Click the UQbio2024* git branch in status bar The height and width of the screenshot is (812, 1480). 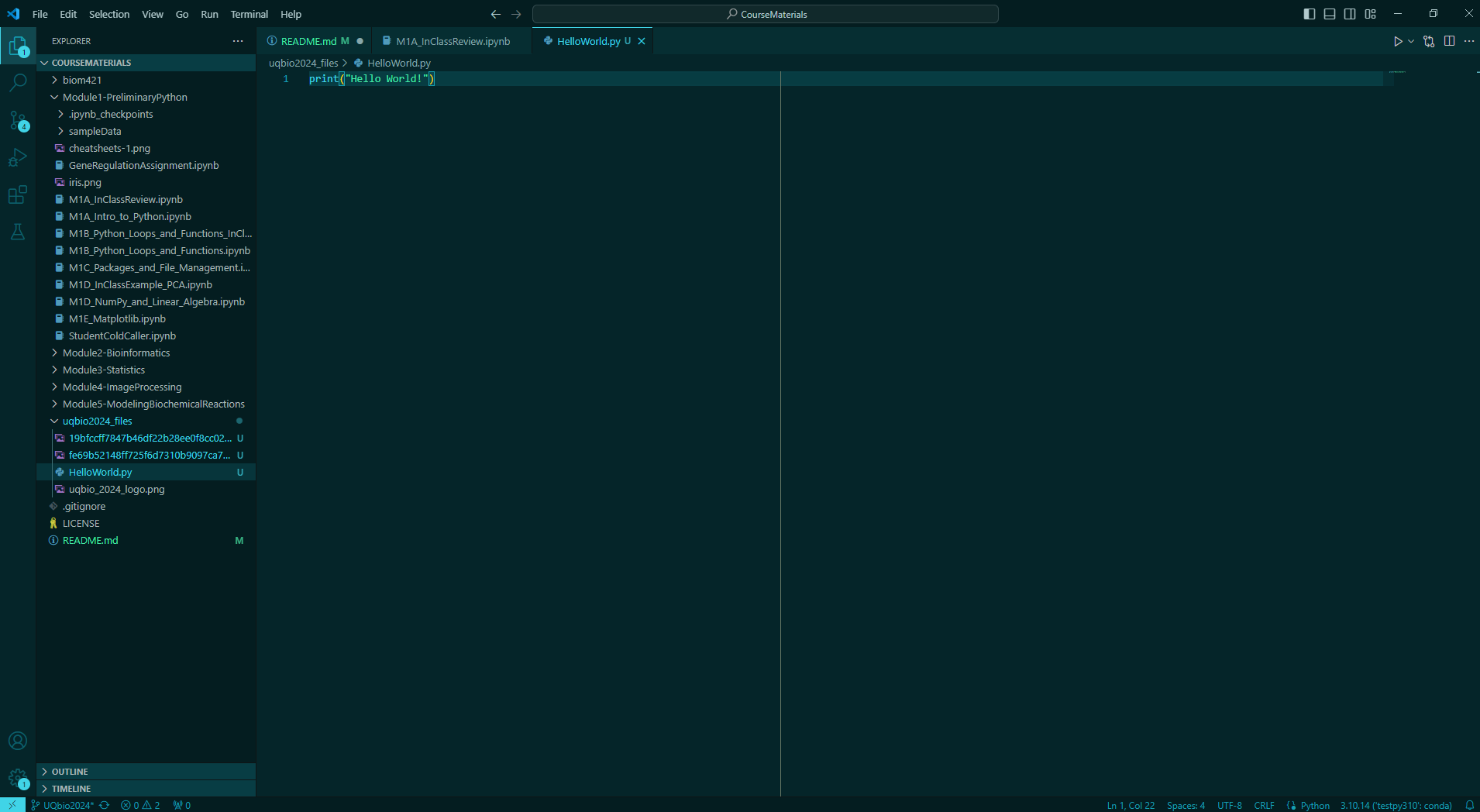62,805
